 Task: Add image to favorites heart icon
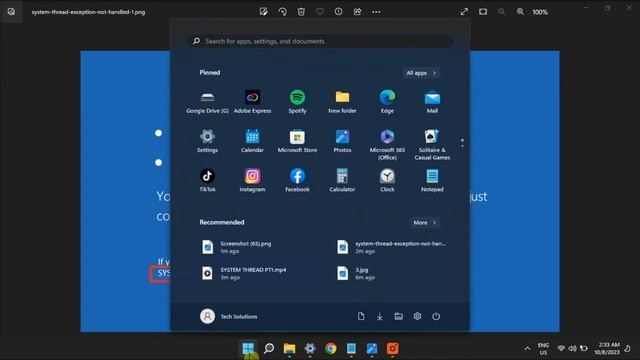pyautogui.click(x=320, y=12)
